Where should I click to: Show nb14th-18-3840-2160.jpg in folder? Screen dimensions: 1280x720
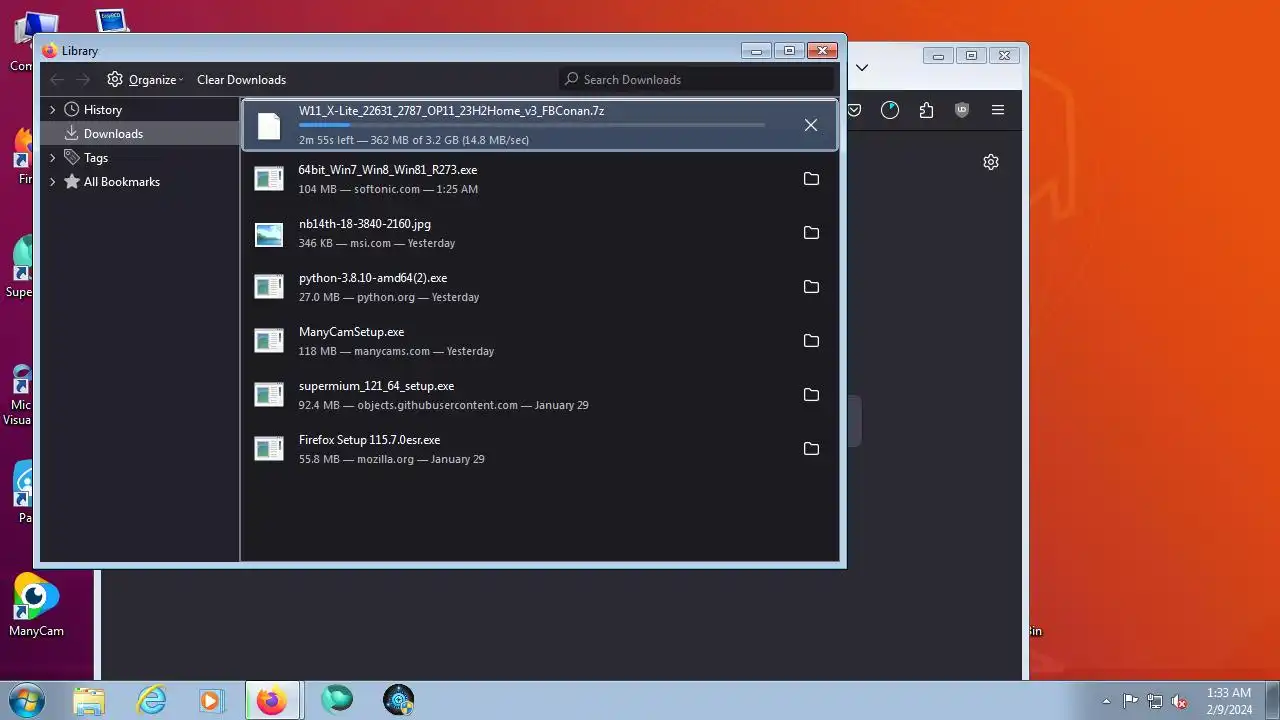[811, 233]
